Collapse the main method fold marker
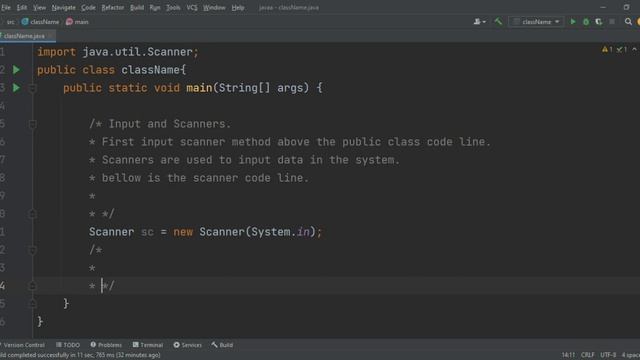The width and height of the screenshot is (640, 360). 33,88
